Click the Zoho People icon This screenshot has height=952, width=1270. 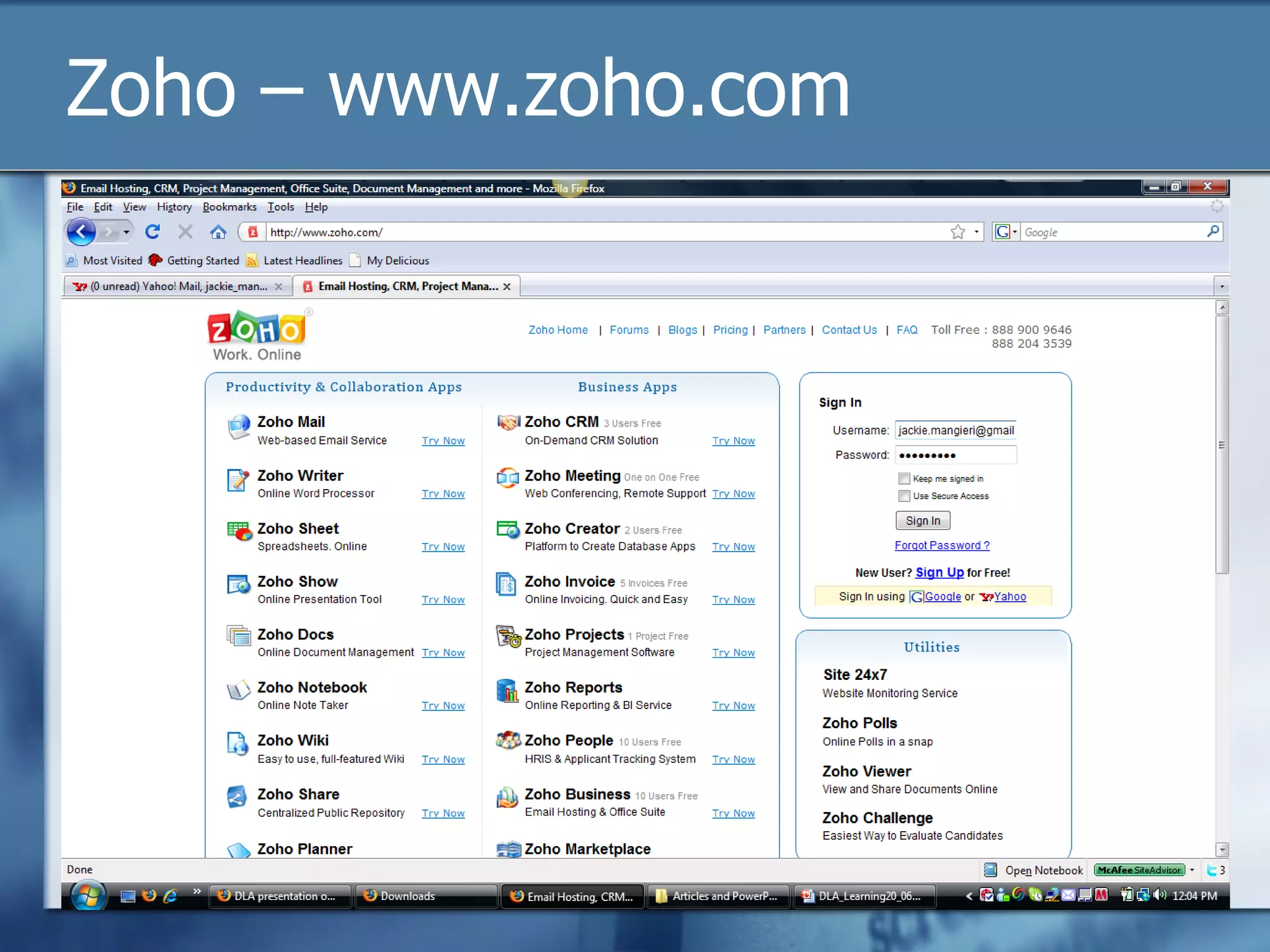click(x=508, y=741)
